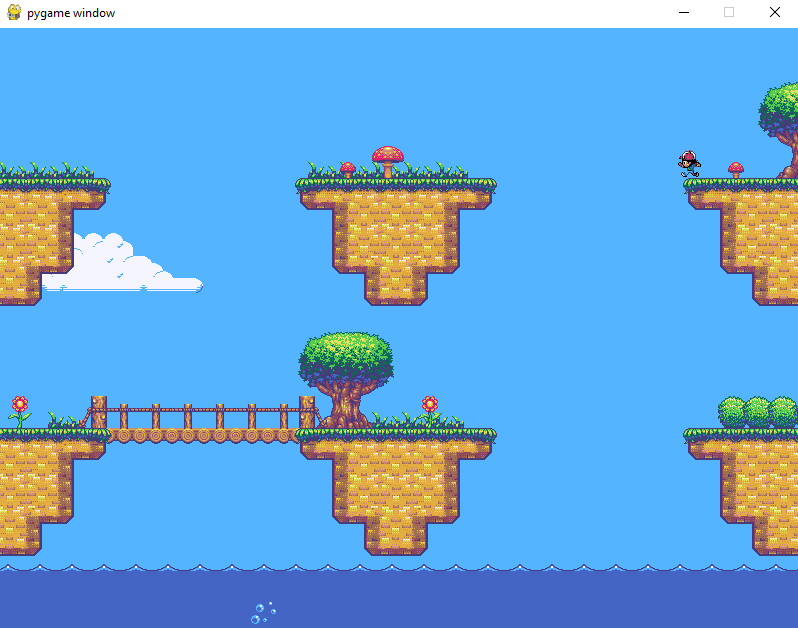Click the large red spotted mushroom
Image resolution: width=798 pixels, height=628 pixels.
[x=388, y=159]
